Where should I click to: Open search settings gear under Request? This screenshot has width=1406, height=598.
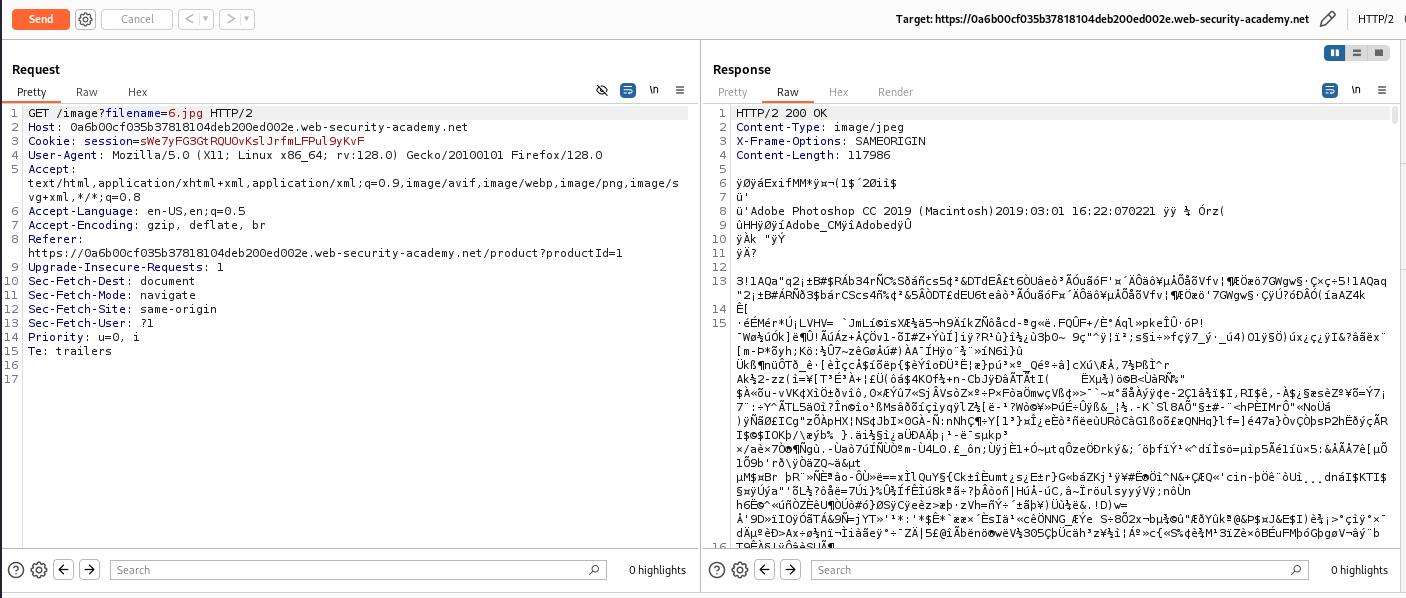pos(39,570)
